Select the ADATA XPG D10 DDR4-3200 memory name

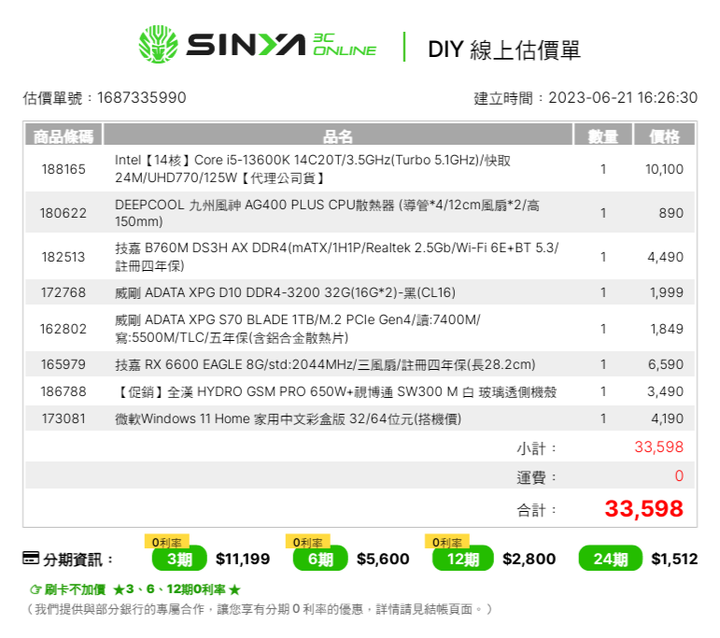click(285, 292)
